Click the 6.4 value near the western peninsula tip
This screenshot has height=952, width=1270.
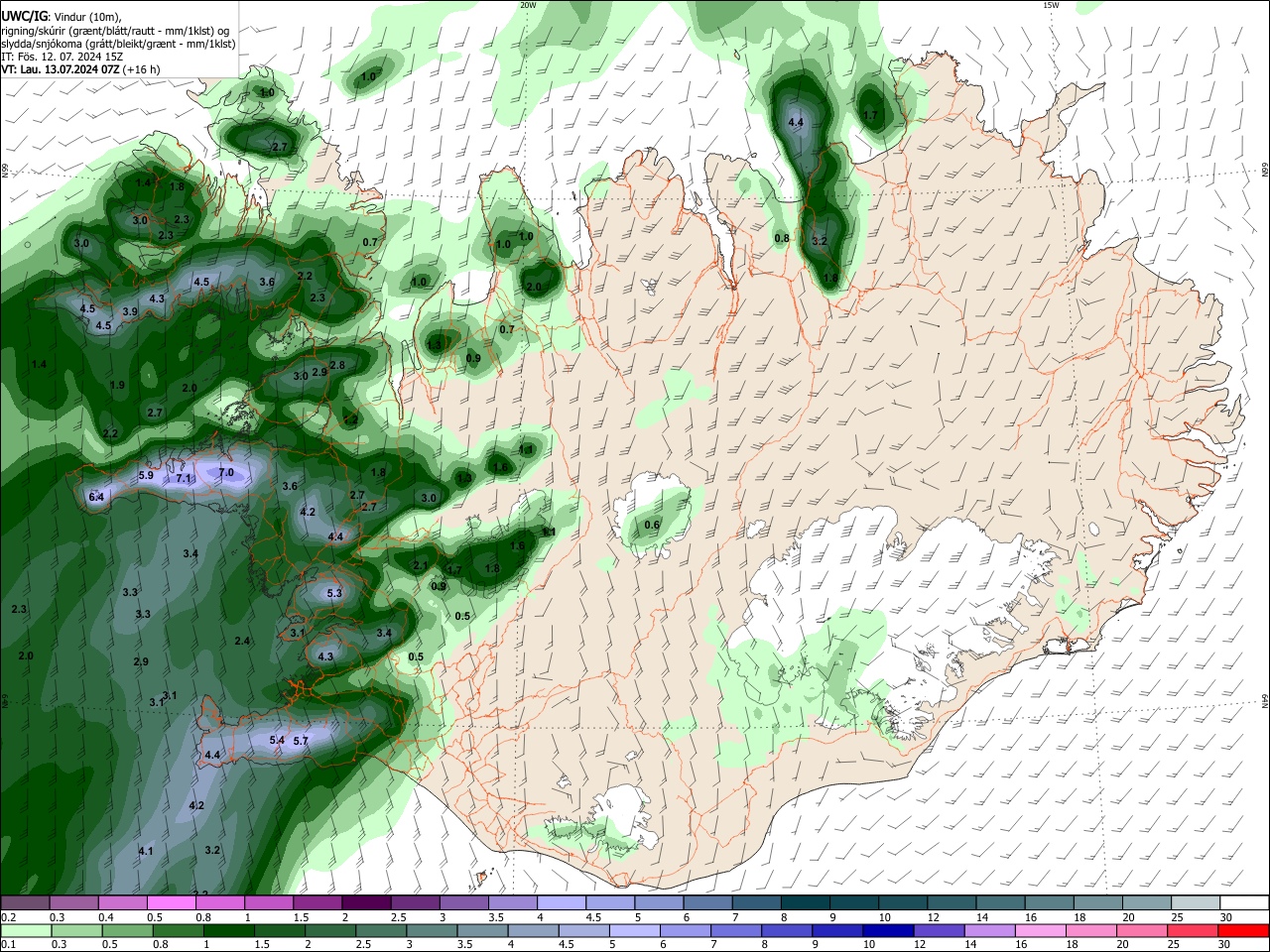pos(96,497)
